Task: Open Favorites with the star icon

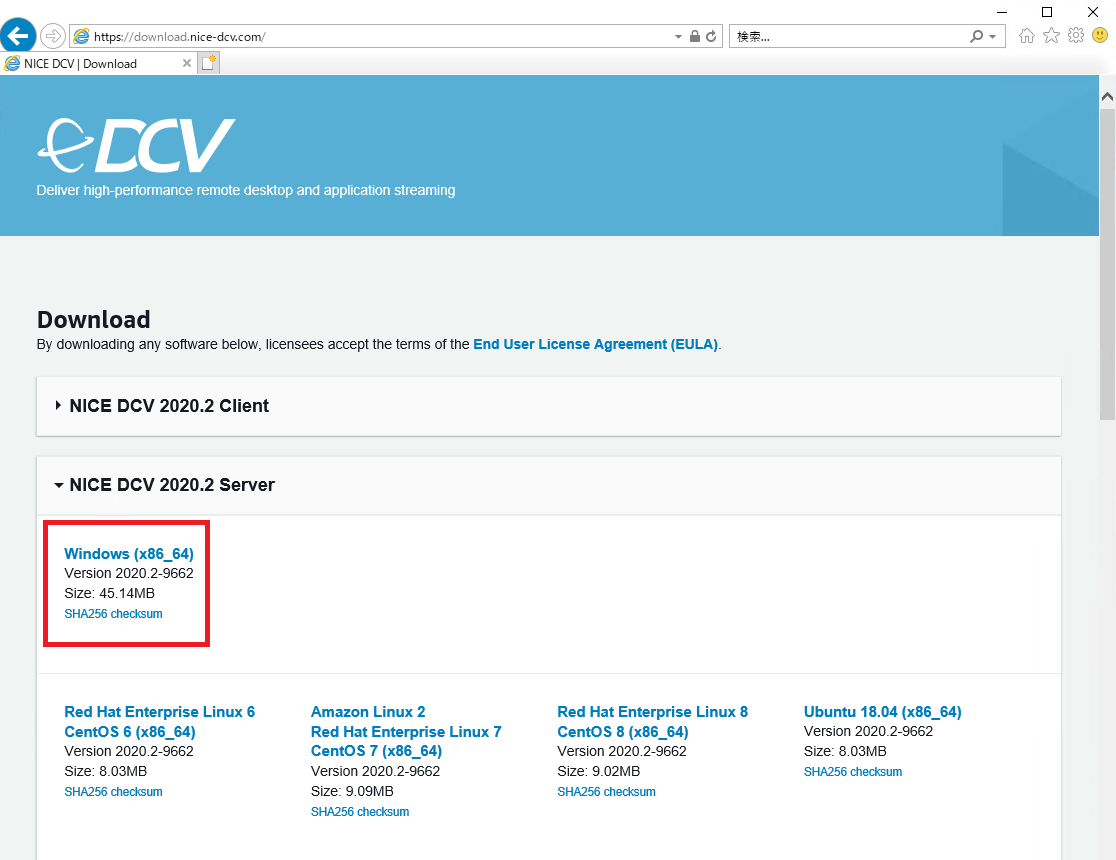Action: coord(1051,35)
